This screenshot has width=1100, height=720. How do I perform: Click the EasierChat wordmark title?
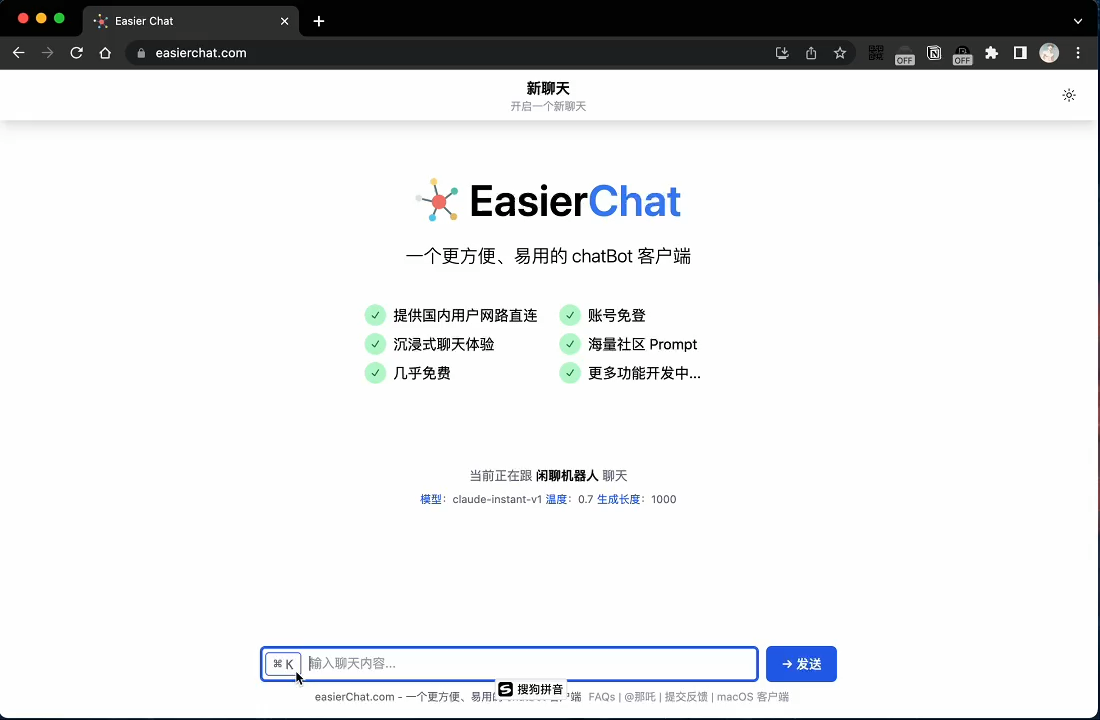[x=575, y=201]
